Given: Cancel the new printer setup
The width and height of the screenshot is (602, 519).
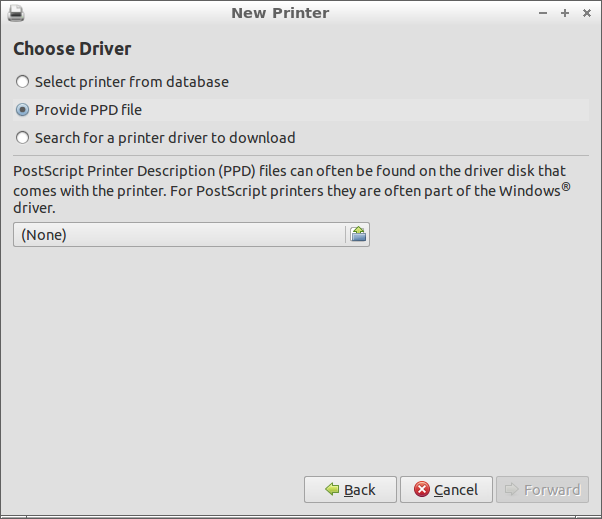Looking at the screenshot, I should [x=446, y=490].
